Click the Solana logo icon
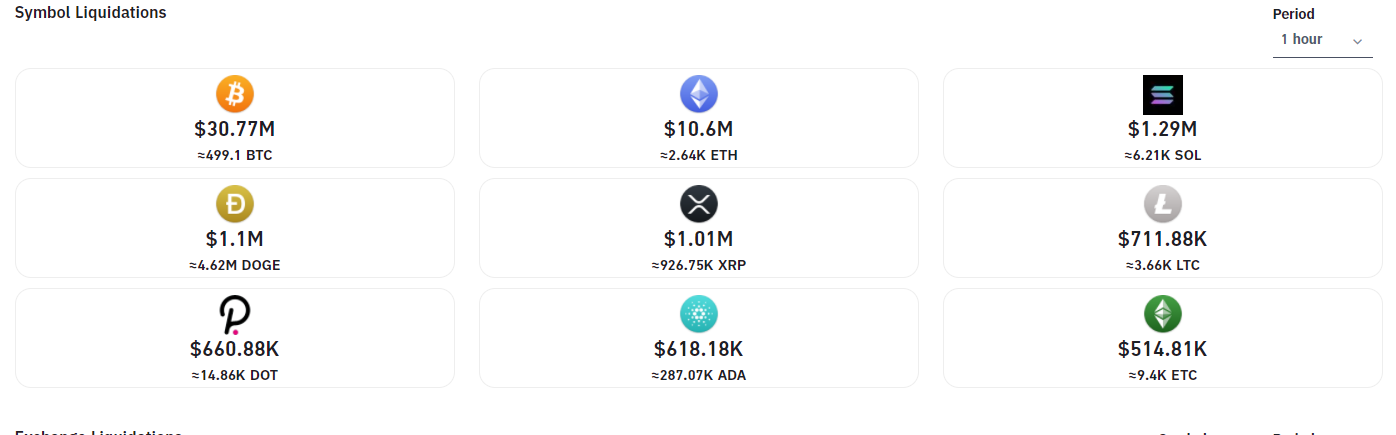The width and height of the screenshot is (1396, 435). pos(1162,95)
